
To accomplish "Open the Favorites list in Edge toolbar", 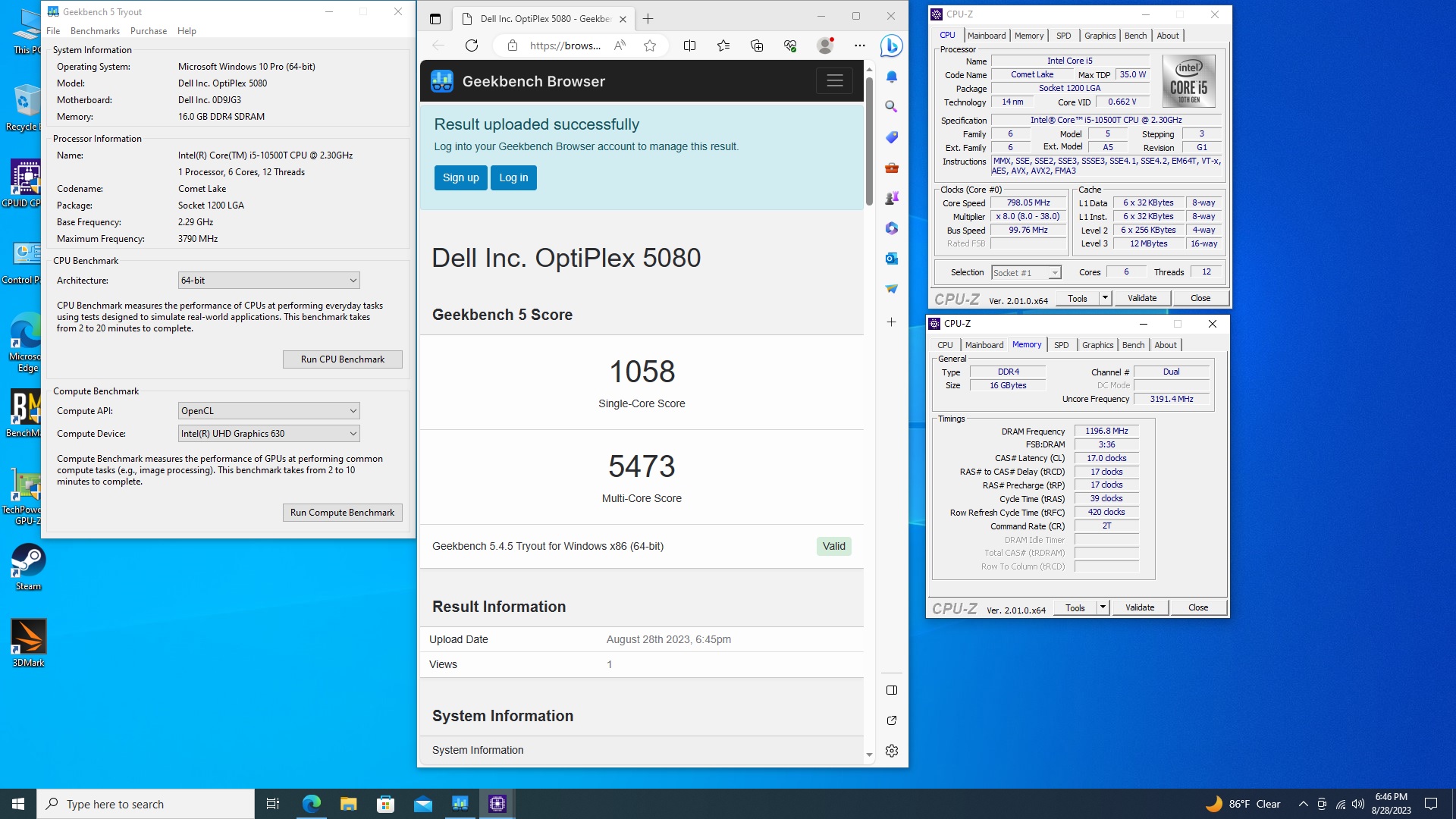I will (x=723, y=45).
